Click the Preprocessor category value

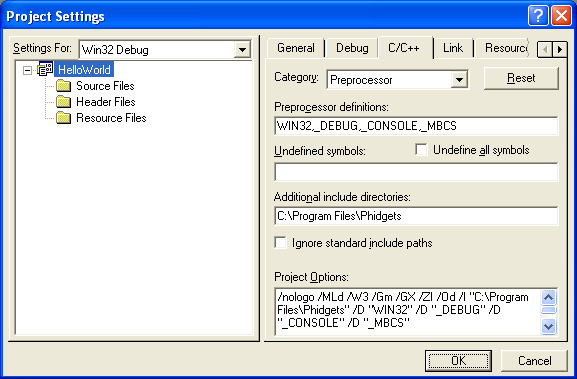point(361,80)
